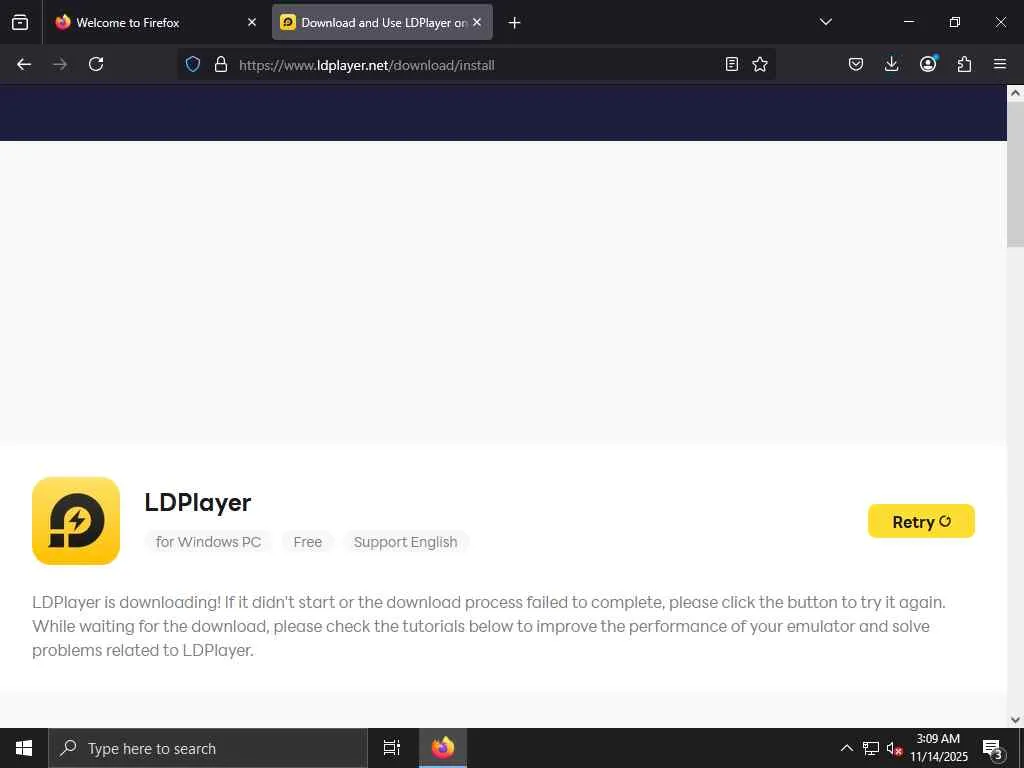Image resolution: width=1024 pixels, height=768 pixels.
Task: Click the muted volume tray icon
Action: (x=894, y=748)
